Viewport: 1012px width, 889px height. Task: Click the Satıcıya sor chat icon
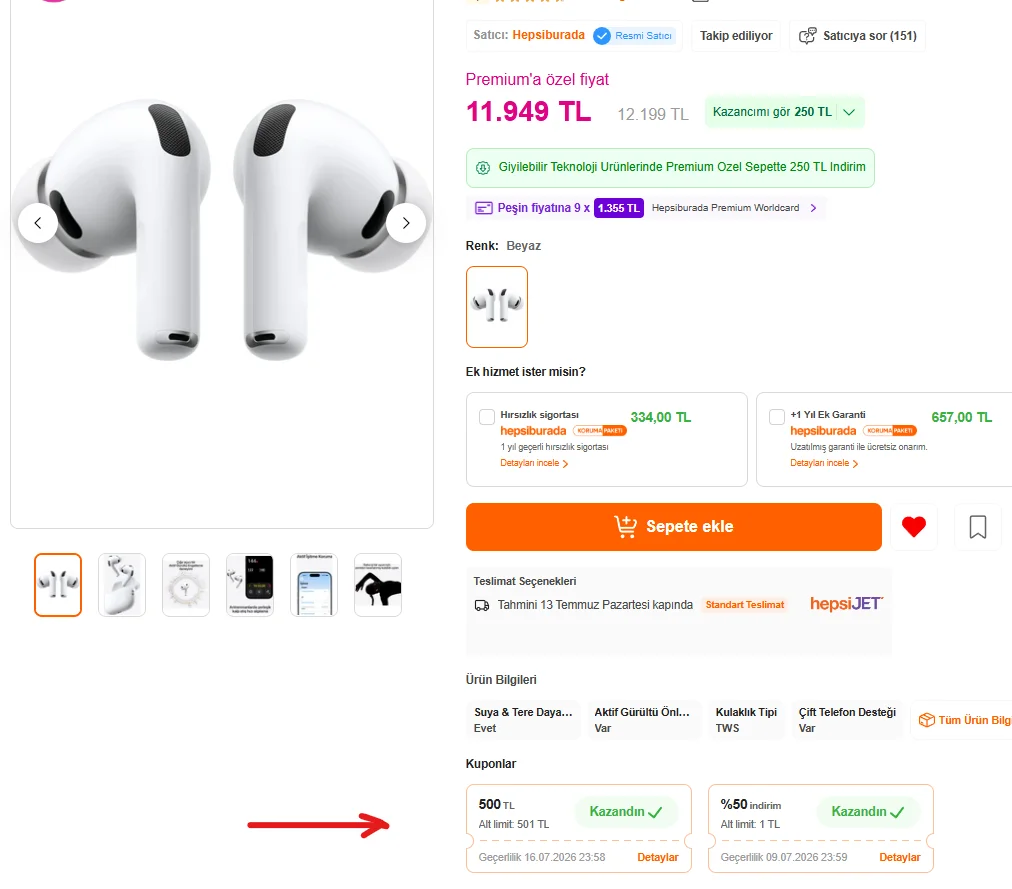coord(807,36)
